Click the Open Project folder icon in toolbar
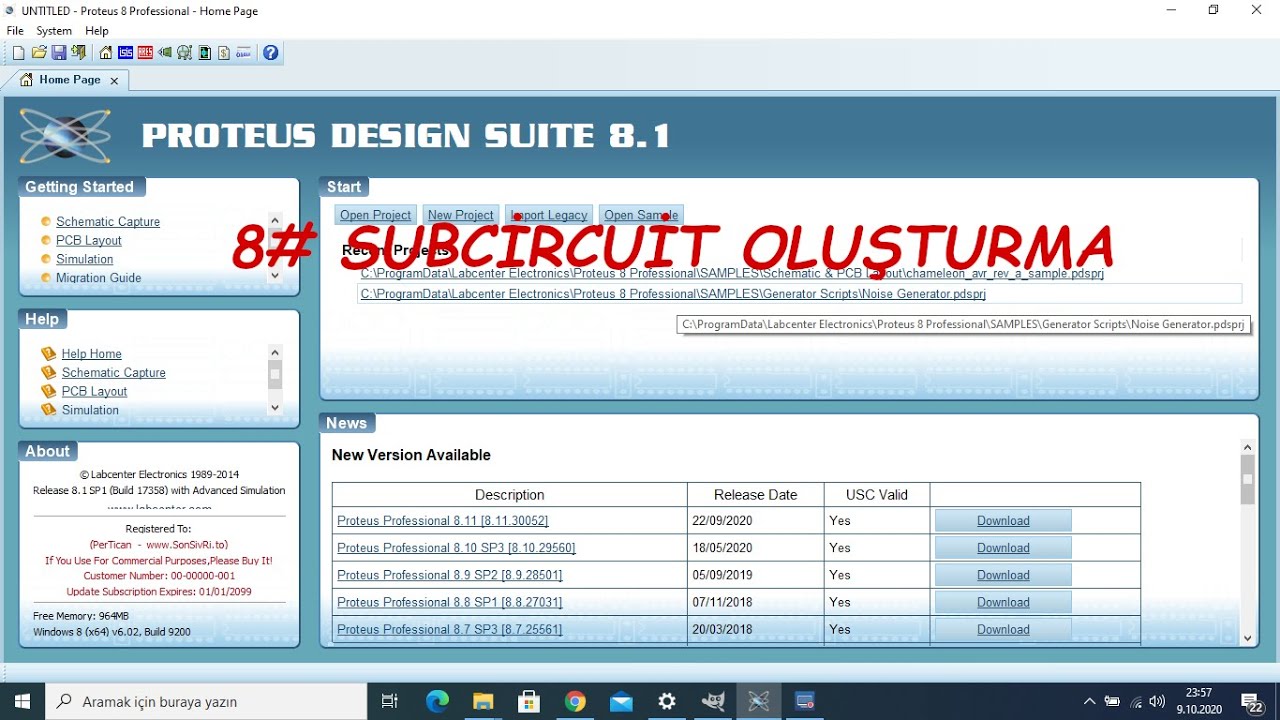1280x720 pixels. [39, 53]
